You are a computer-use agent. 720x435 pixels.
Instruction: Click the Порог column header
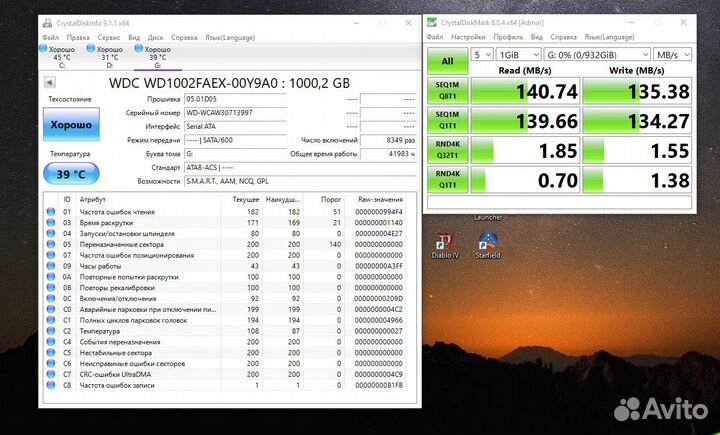point(331,199)
